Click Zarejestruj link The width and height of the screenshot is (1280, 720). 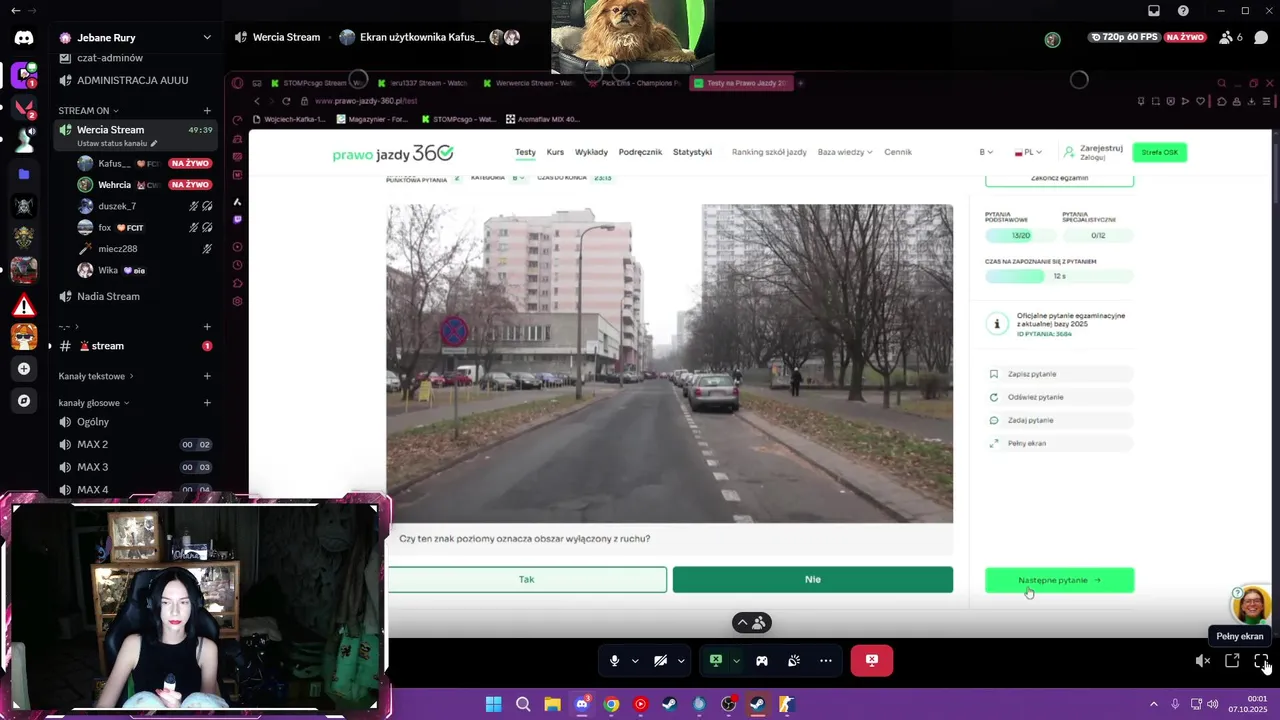click(1101, 148)
